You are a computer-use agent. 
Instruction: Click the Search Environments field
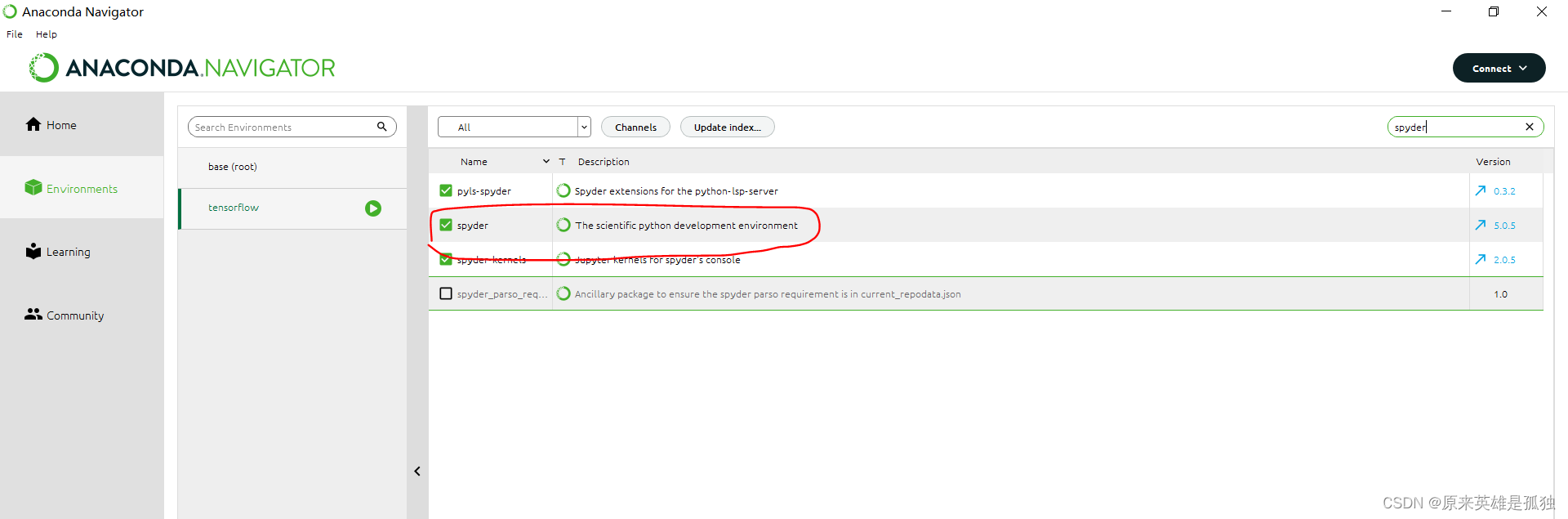pos(292,127)
